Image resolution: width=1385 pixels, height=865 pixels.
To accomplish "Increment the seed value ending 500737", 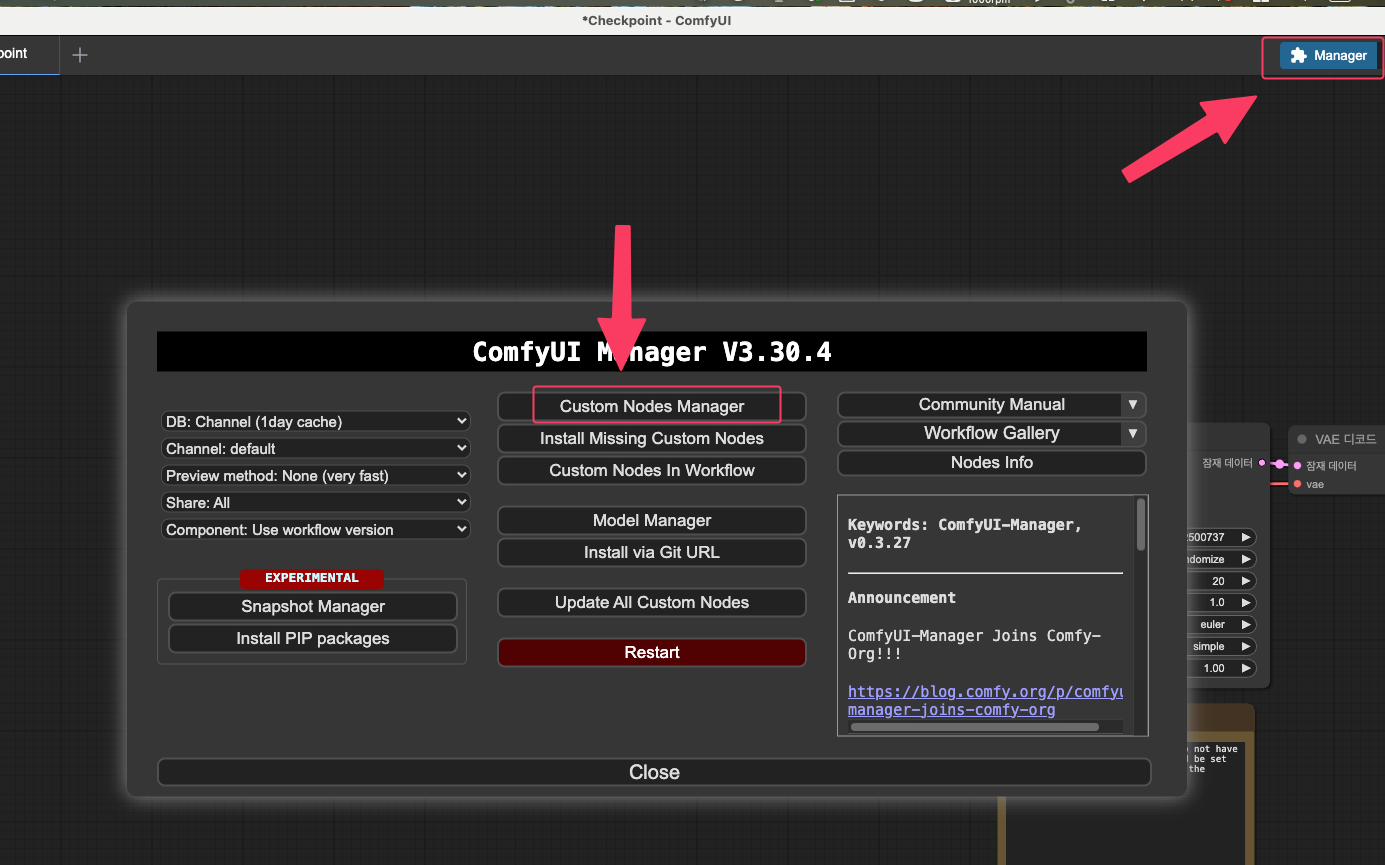I will [x=1245, y=538].
